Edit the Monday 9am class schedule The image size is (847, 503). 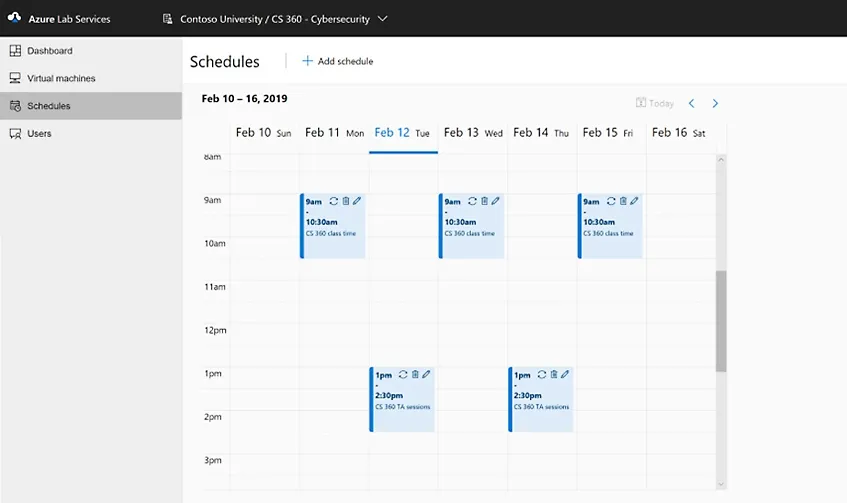(x=357, y=201)
